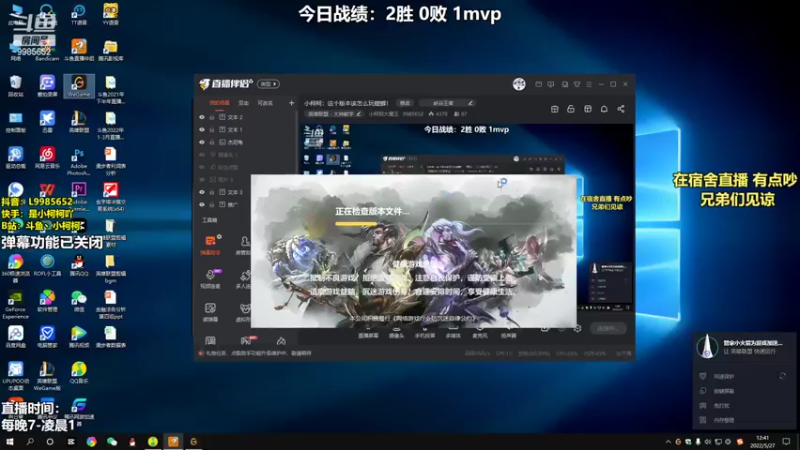Viewport: 800px width, 450px height.
Task: Toggle the lock on 推广 layer
Action: coord(212,205)
